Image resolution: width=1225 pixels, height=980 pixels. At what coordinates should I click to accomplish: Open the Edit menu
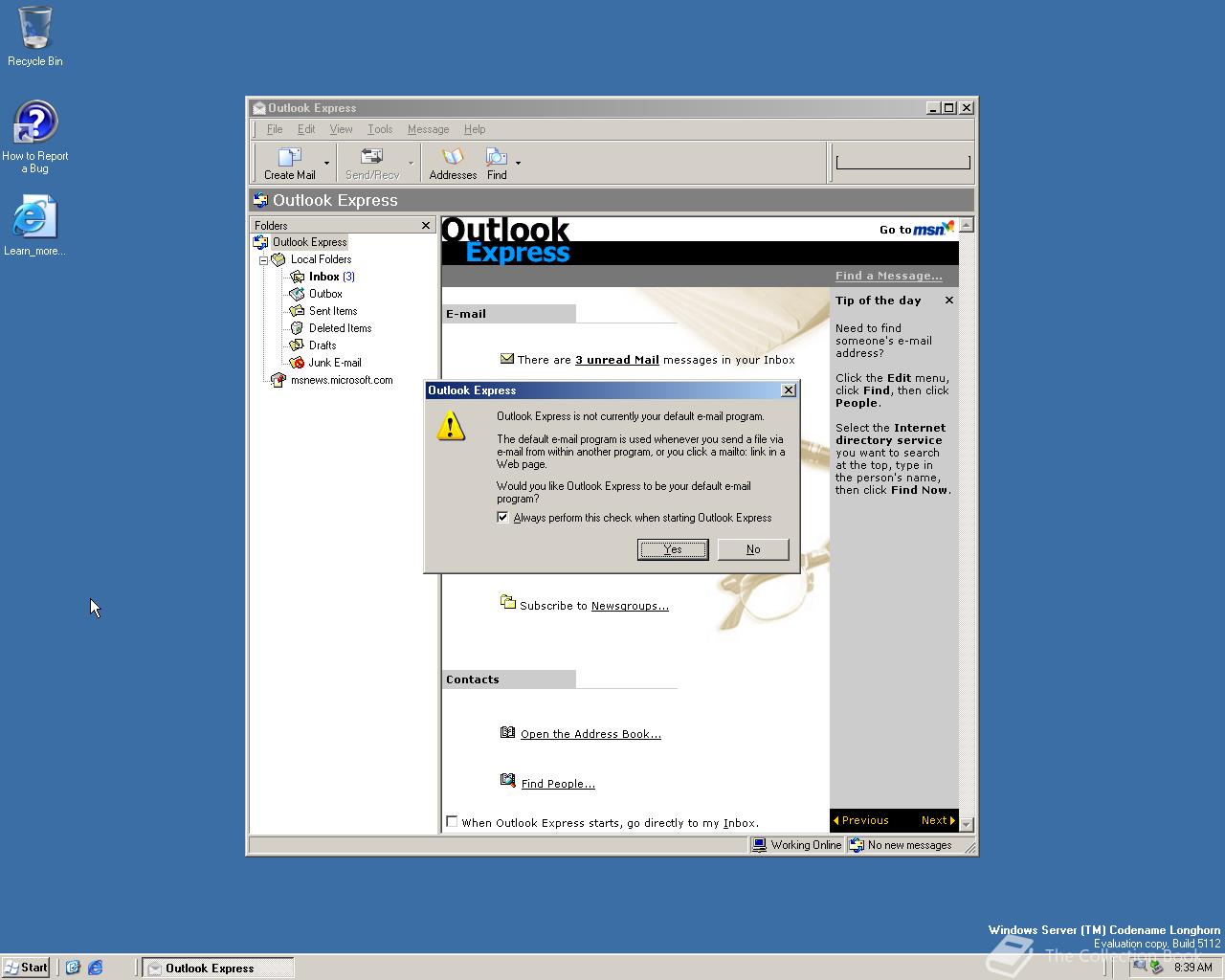click(306, 129)
